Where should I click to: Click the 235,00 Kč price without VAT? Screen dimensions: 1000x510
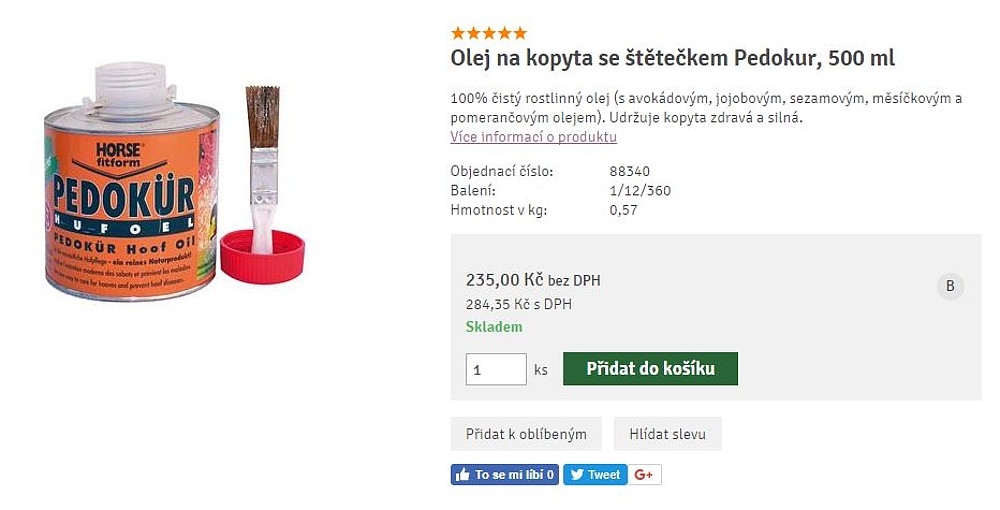point(504,280)
